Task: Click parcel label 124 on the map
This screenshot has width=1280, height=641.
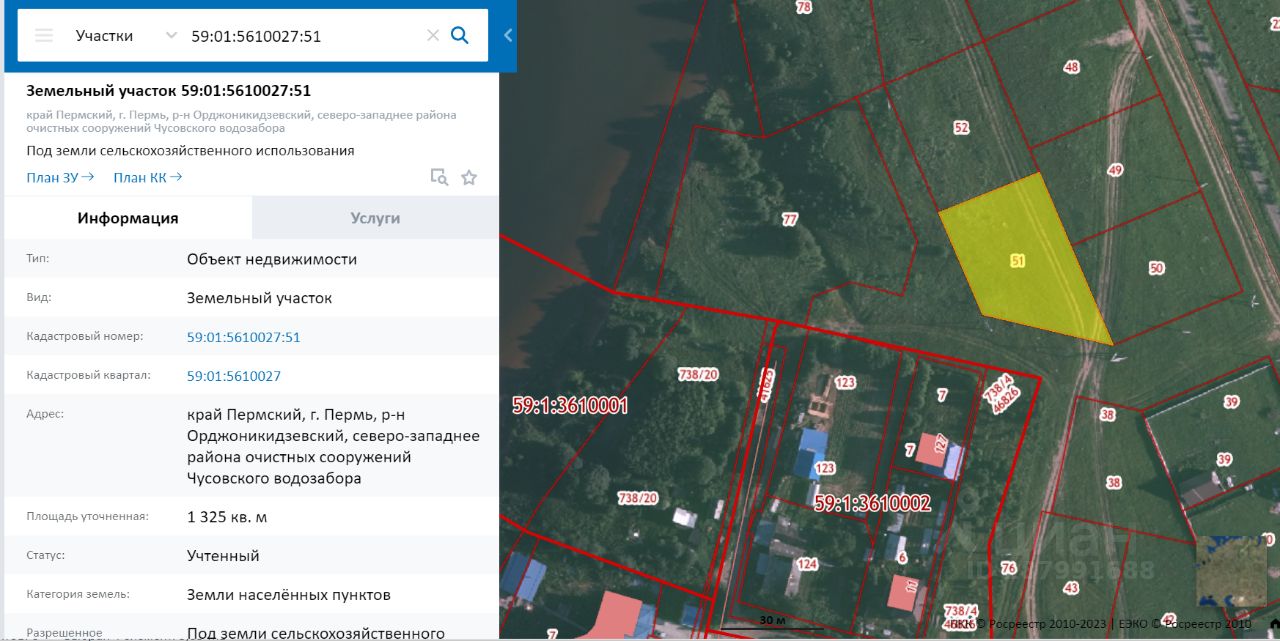Action: tap(807, 564)
